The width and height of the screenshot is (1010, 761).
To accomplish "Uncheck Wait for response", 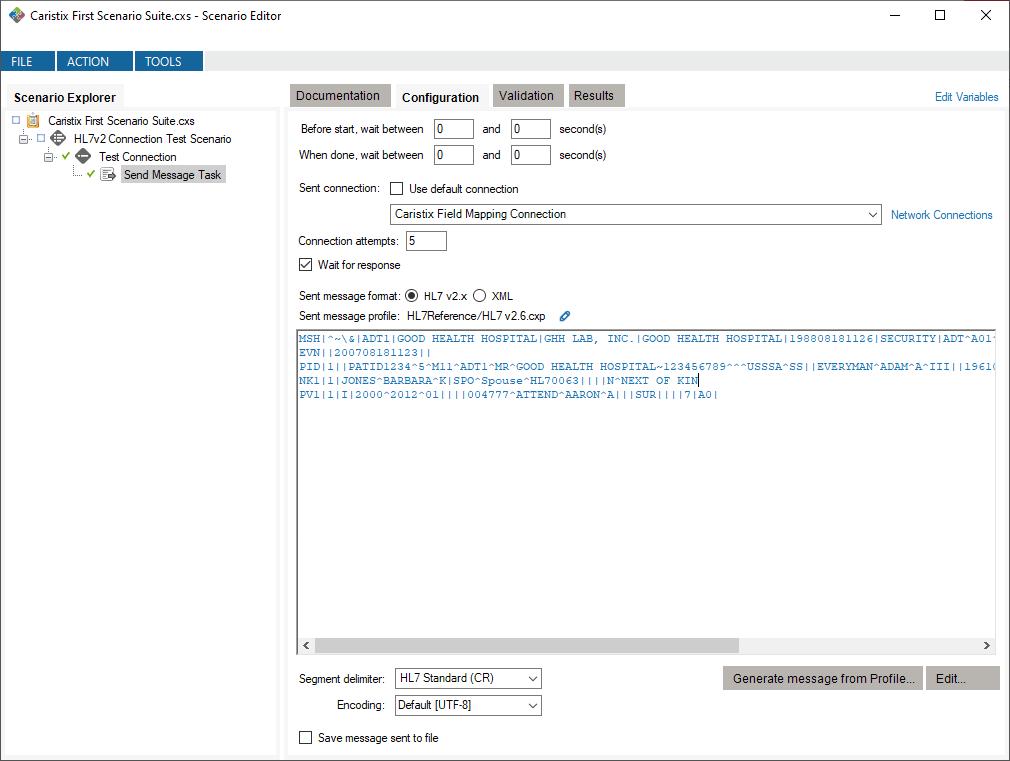I will 305,264.
